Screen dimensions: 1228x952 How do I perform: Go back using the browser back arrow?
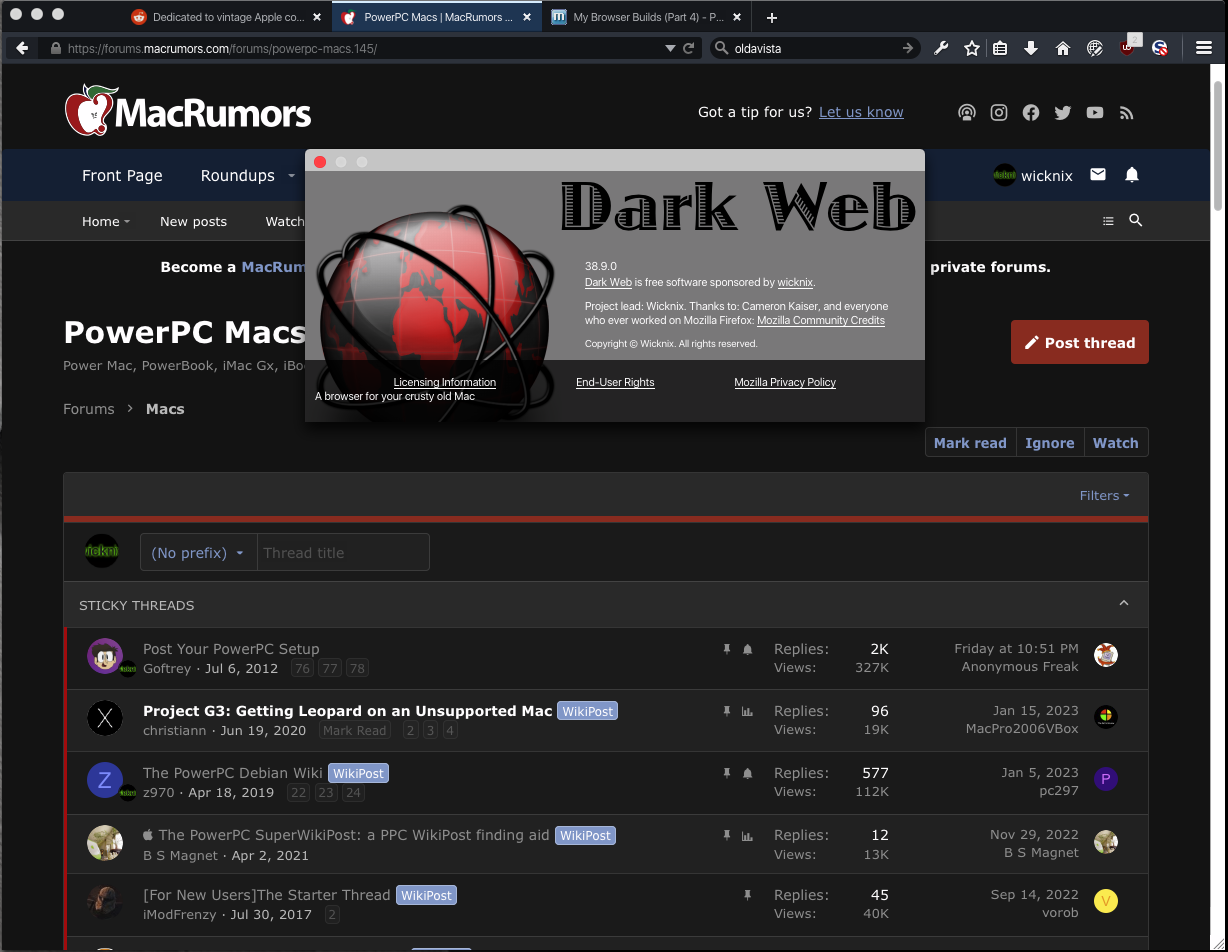coord(22,48)
